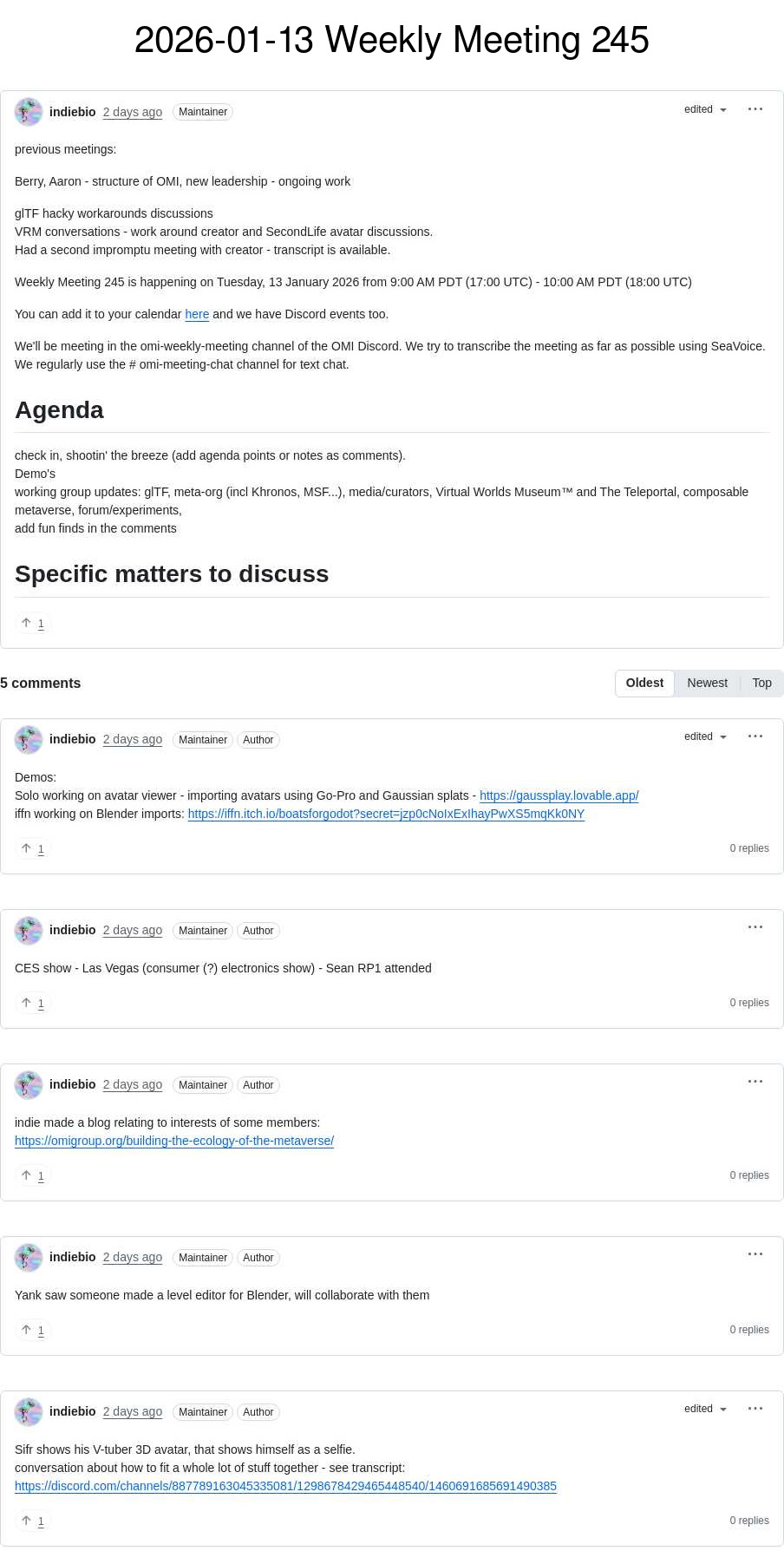Click the '2 days ago' timestamp on the main post
The image size is (784, 1564).
133,112
